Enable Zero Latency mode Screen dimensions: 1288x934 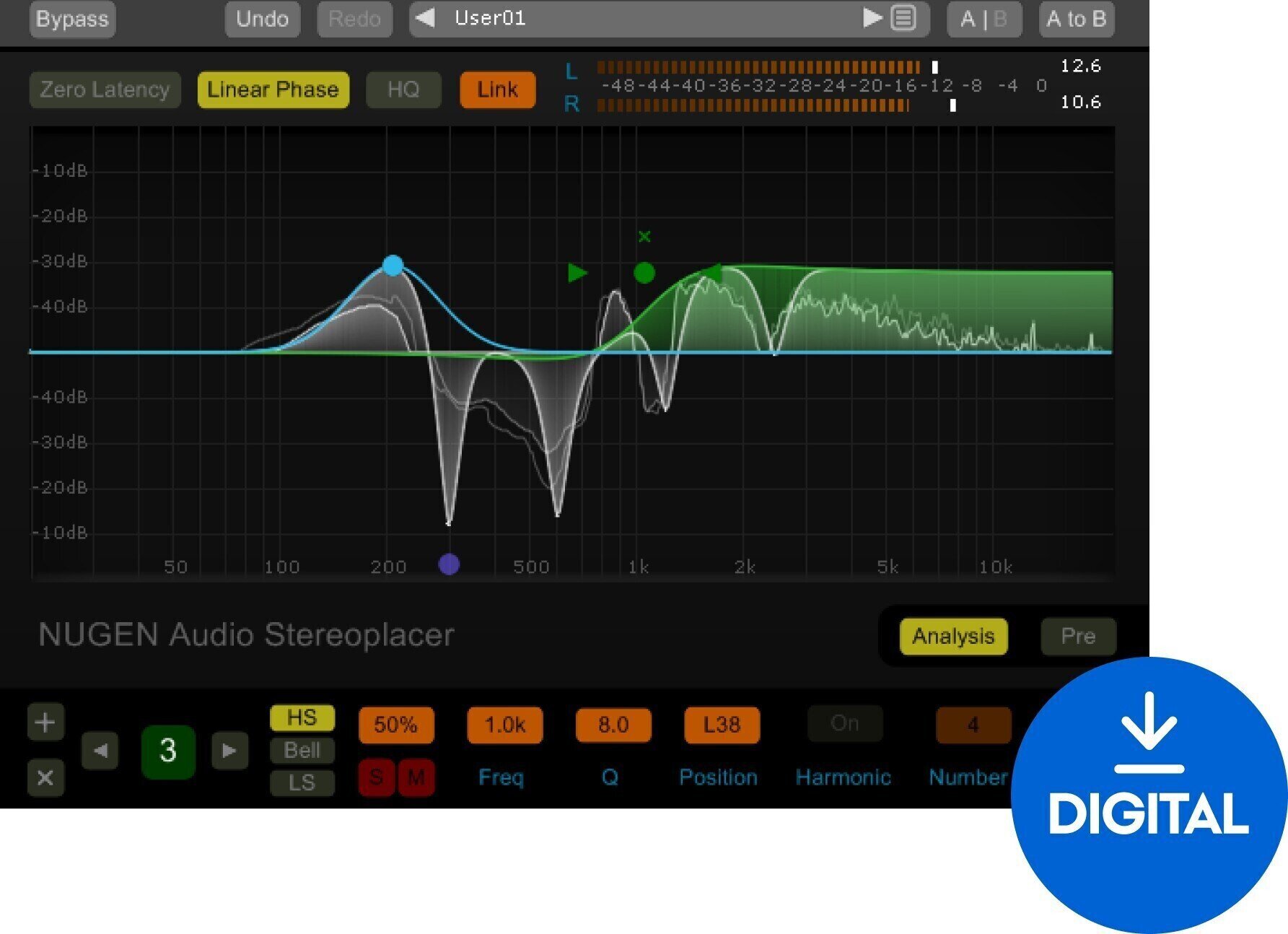click(104, 90)
